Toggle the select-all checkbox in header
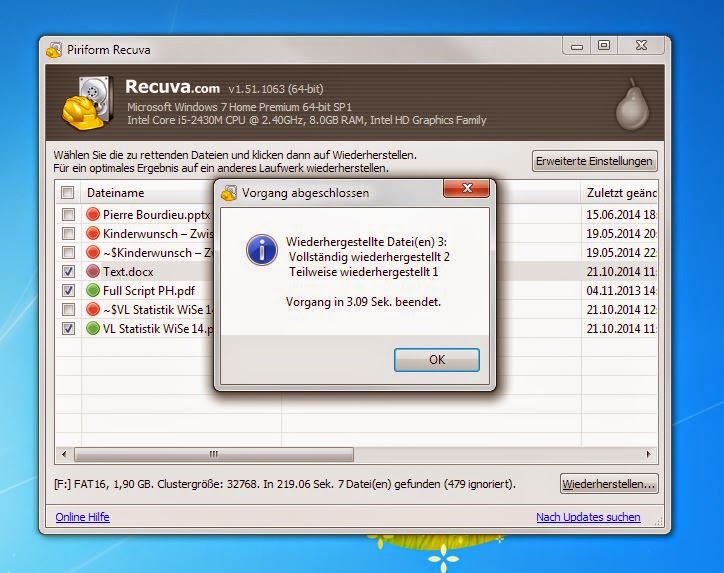Viewport: 724px width, 573px height. 67,193
